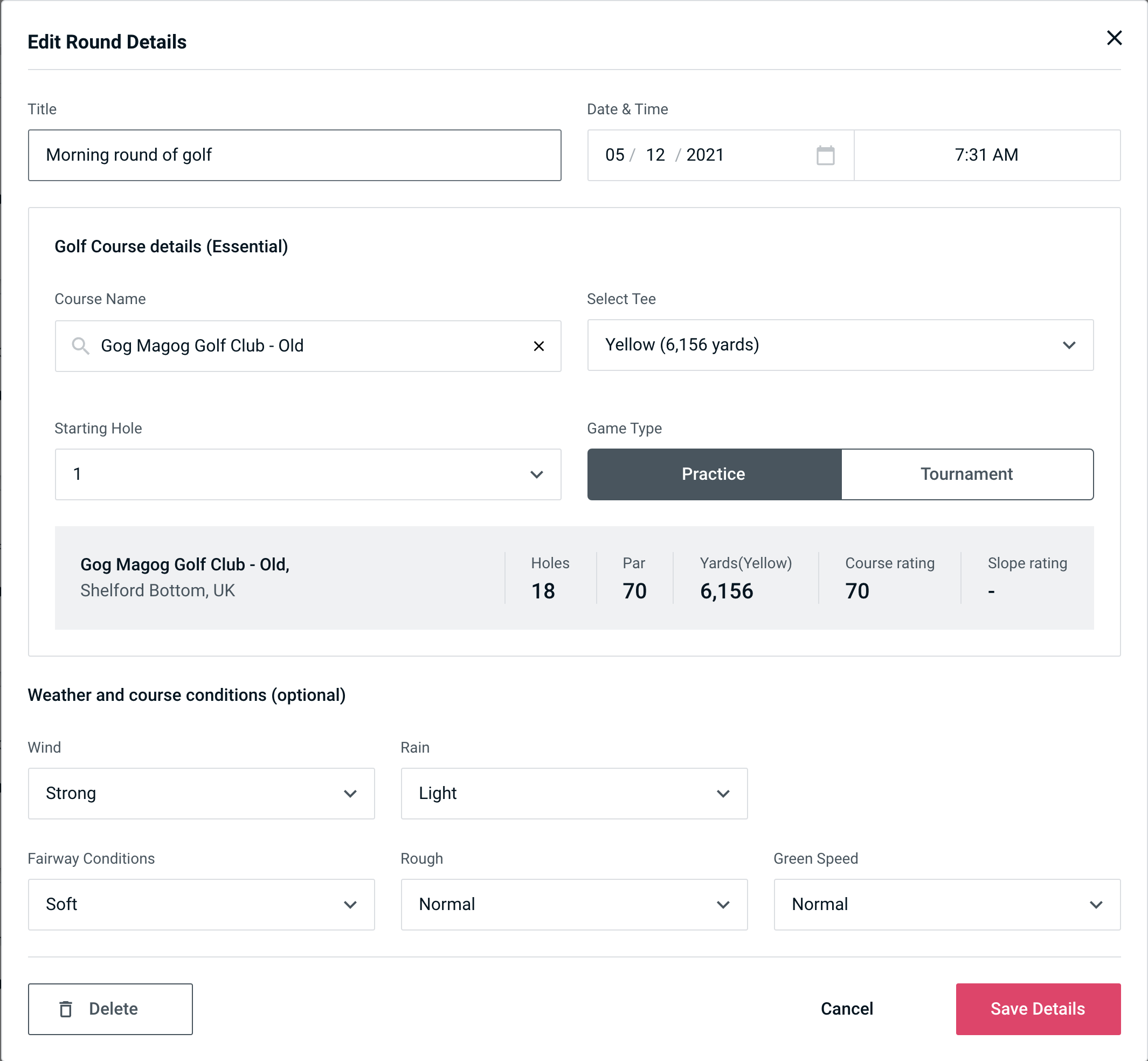Click Save Details button
The width and height of the screenshot is (1148, 1061).
1038,1008
